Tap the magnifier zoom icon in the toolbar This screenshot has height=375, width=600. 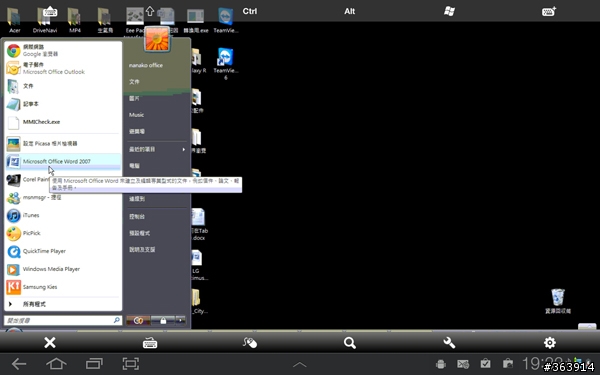point(350,342)
